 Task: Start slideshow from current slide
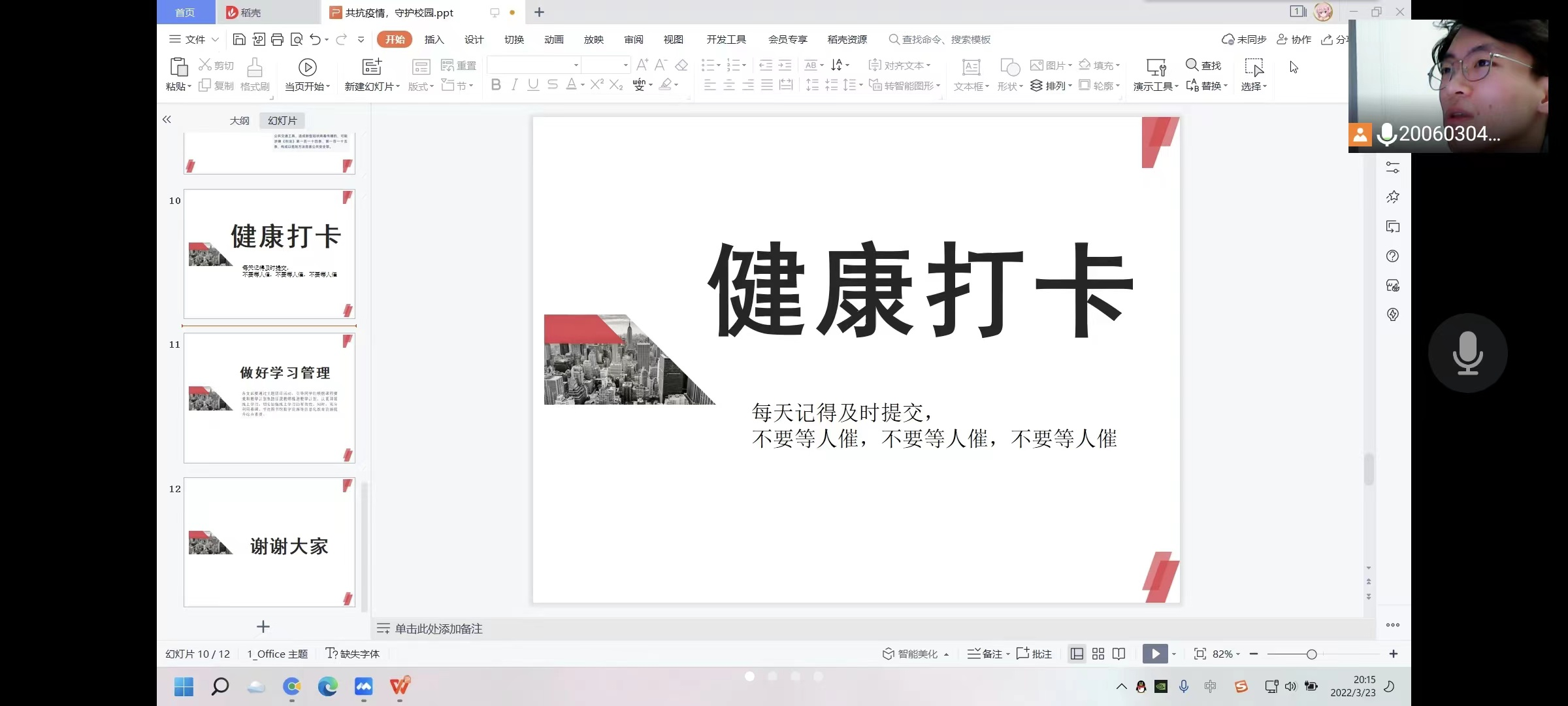(308, 67)
